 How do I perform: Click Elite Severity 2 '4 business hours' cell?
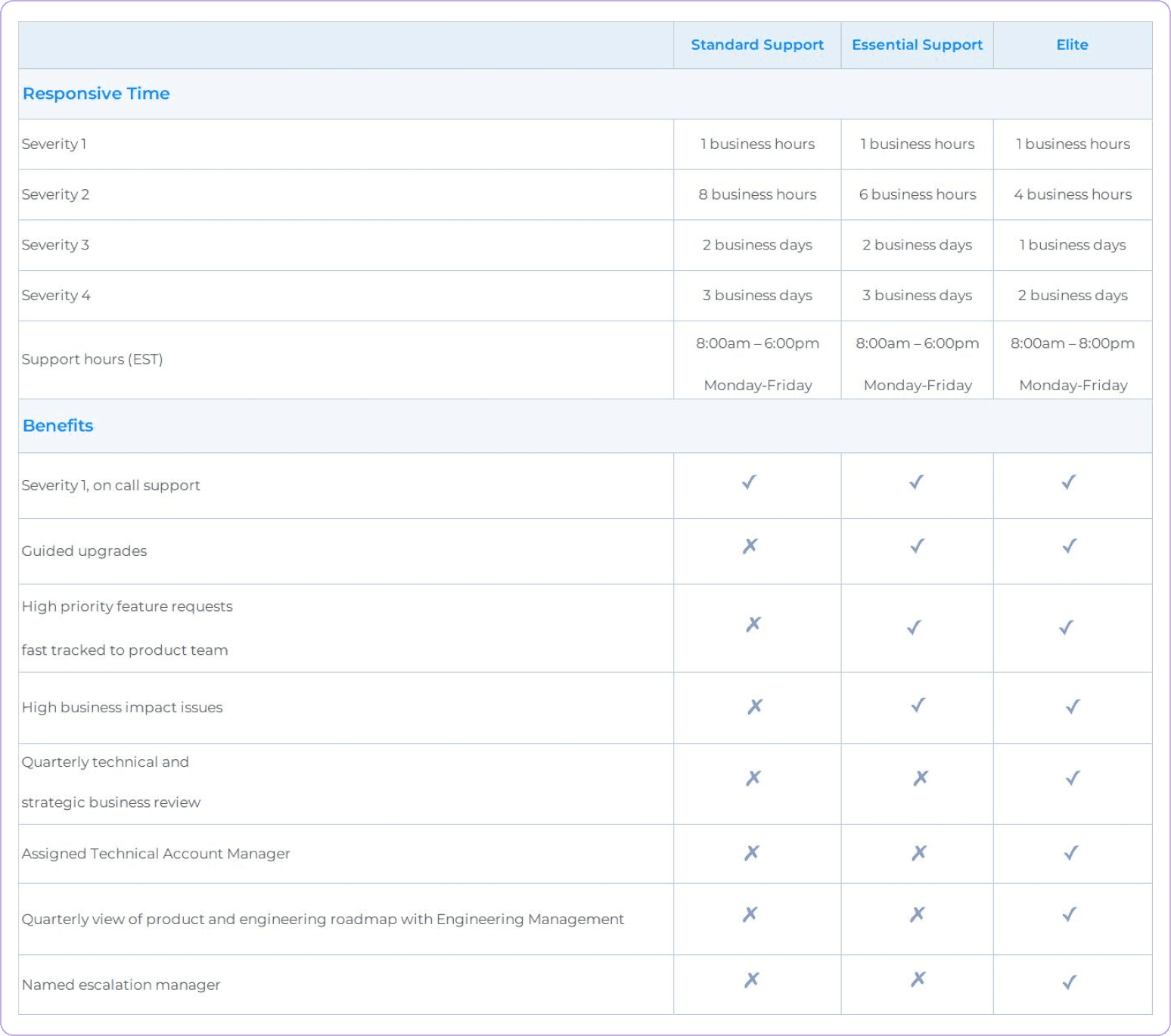(x=1073, y=194)
